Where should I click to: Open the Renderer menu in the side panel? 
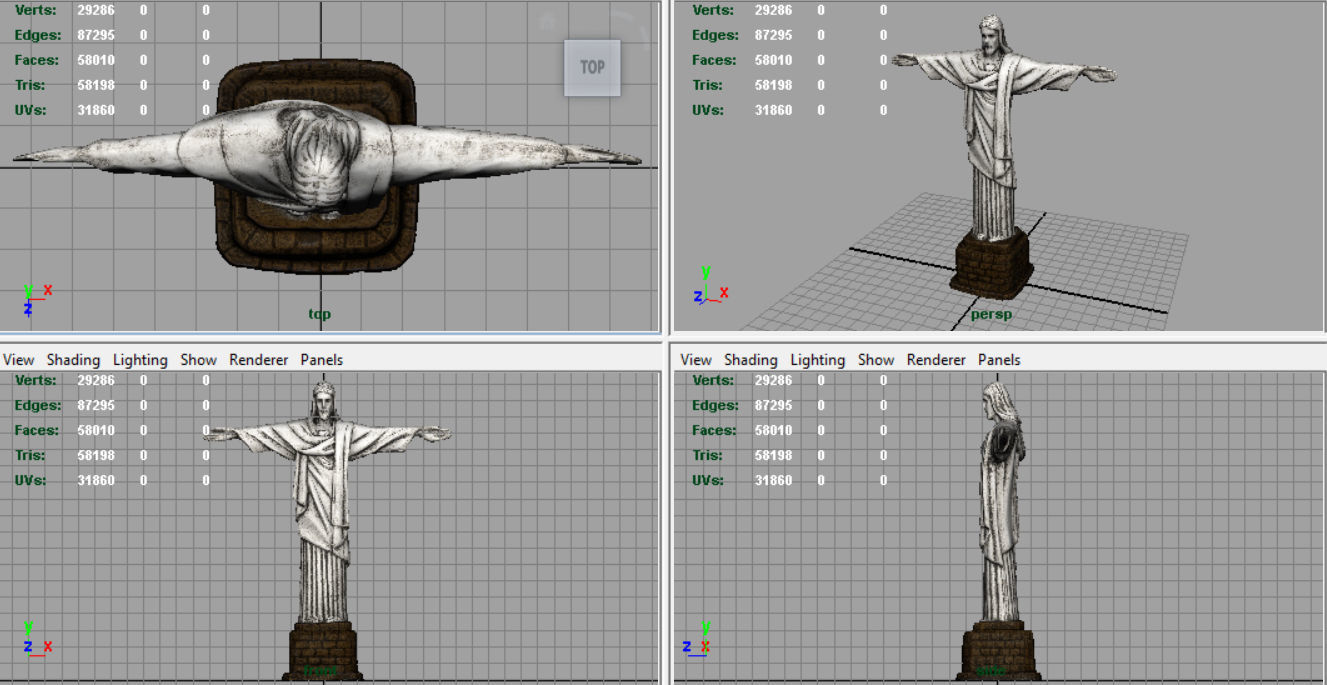point(936,360)
